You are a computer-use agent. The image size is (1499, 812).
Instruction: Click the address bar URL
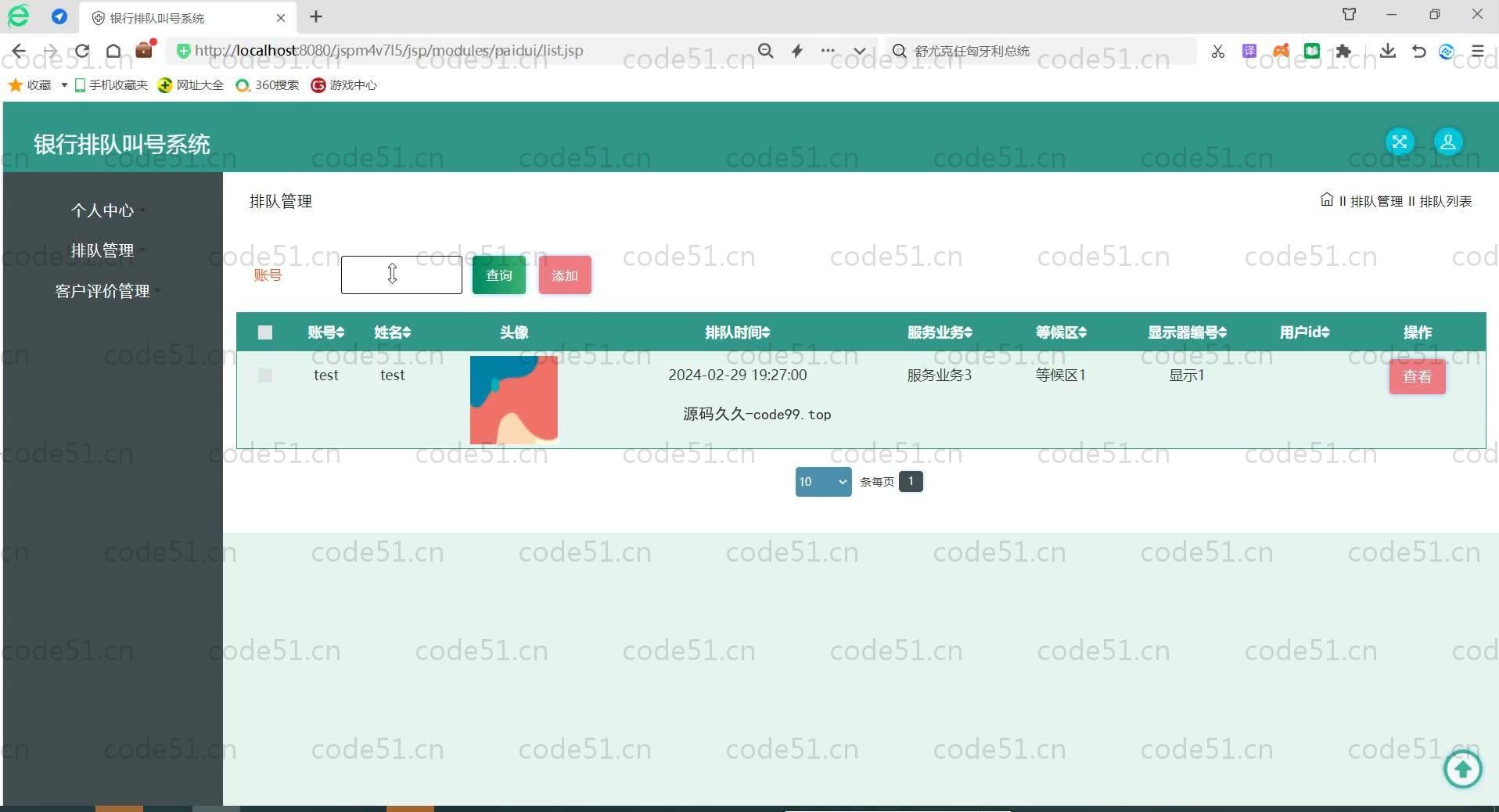point(389,51)
